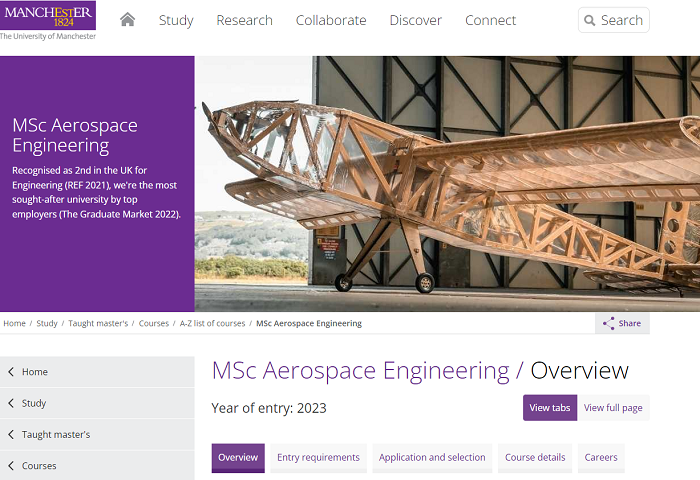Click chevron next to Taught master's sidebar

click(x=11, y=435)
